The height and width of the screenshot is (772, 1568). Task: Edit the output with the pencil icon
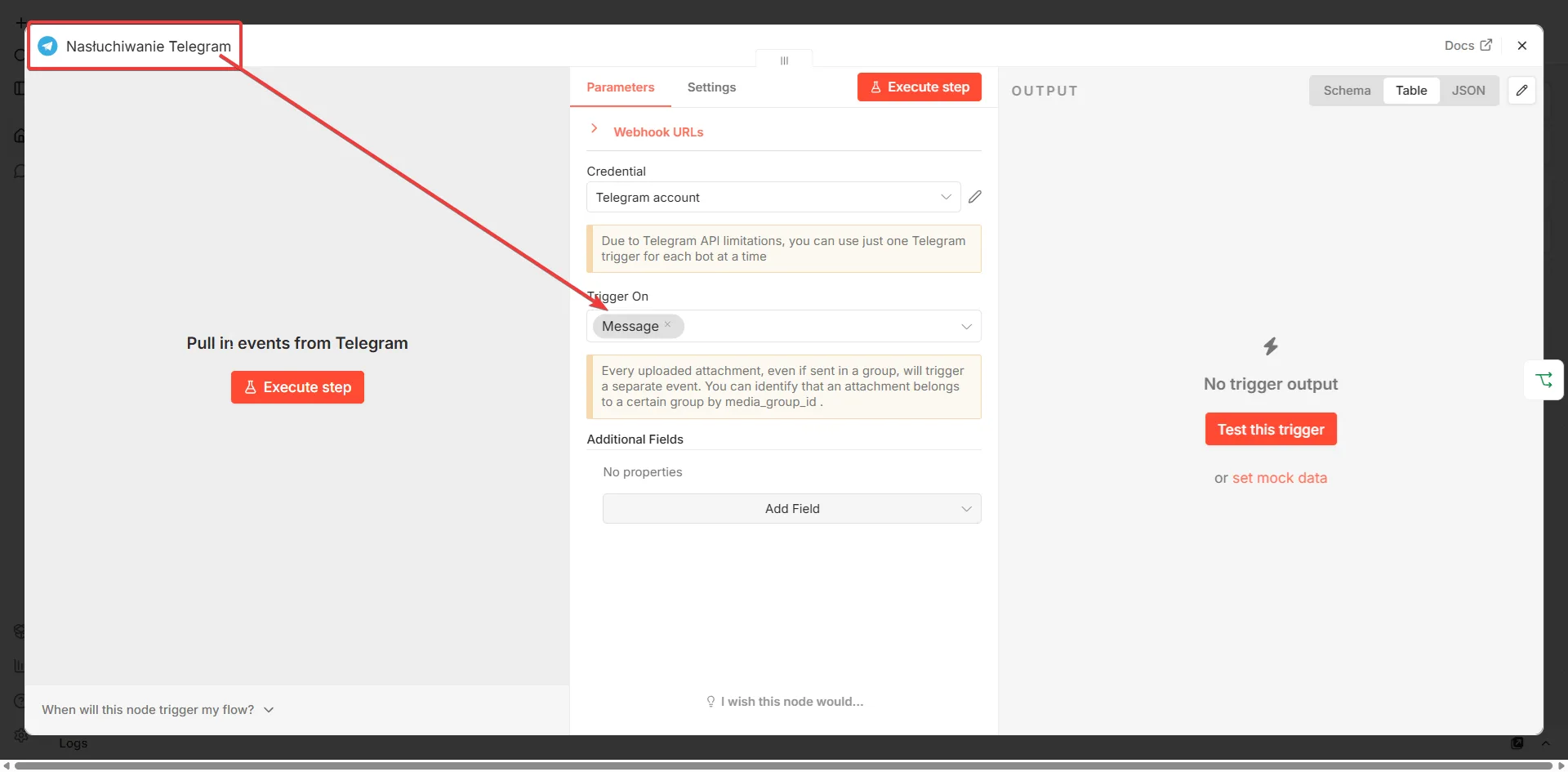click(1522, 91)
